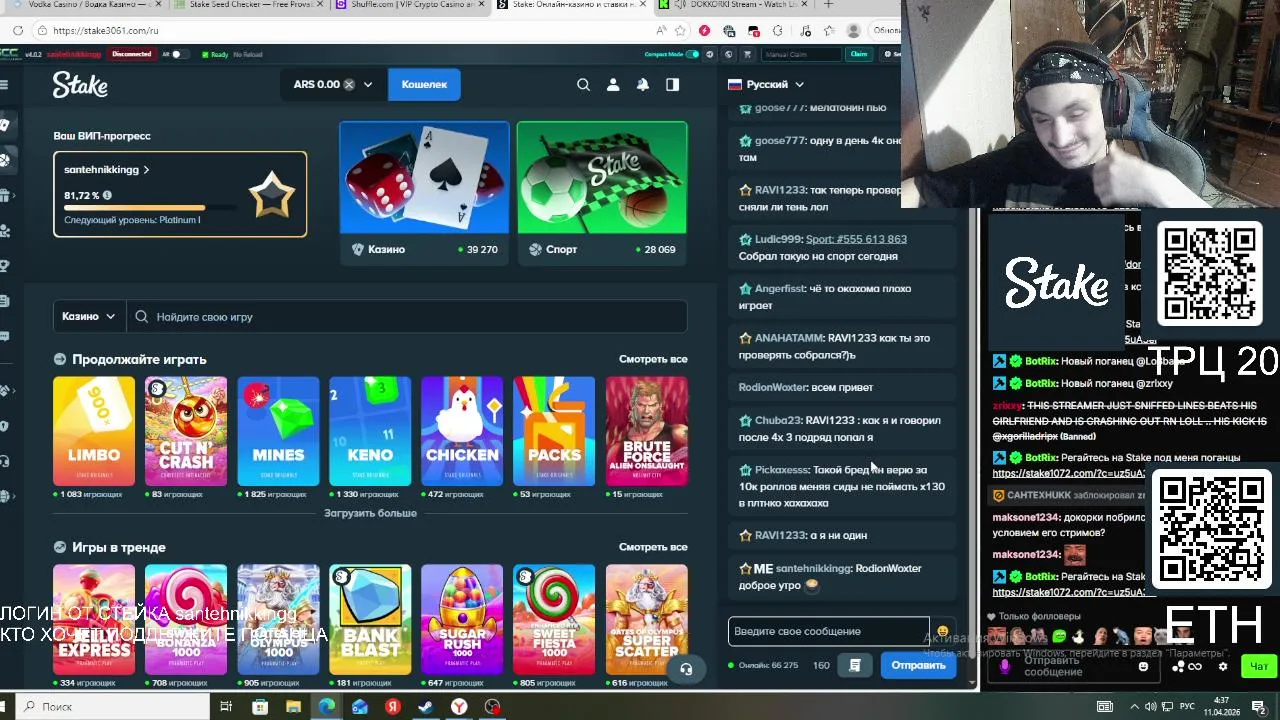
Task: Focus the Введите свое сообщение chat input
Action: click(x=829, y=631)
